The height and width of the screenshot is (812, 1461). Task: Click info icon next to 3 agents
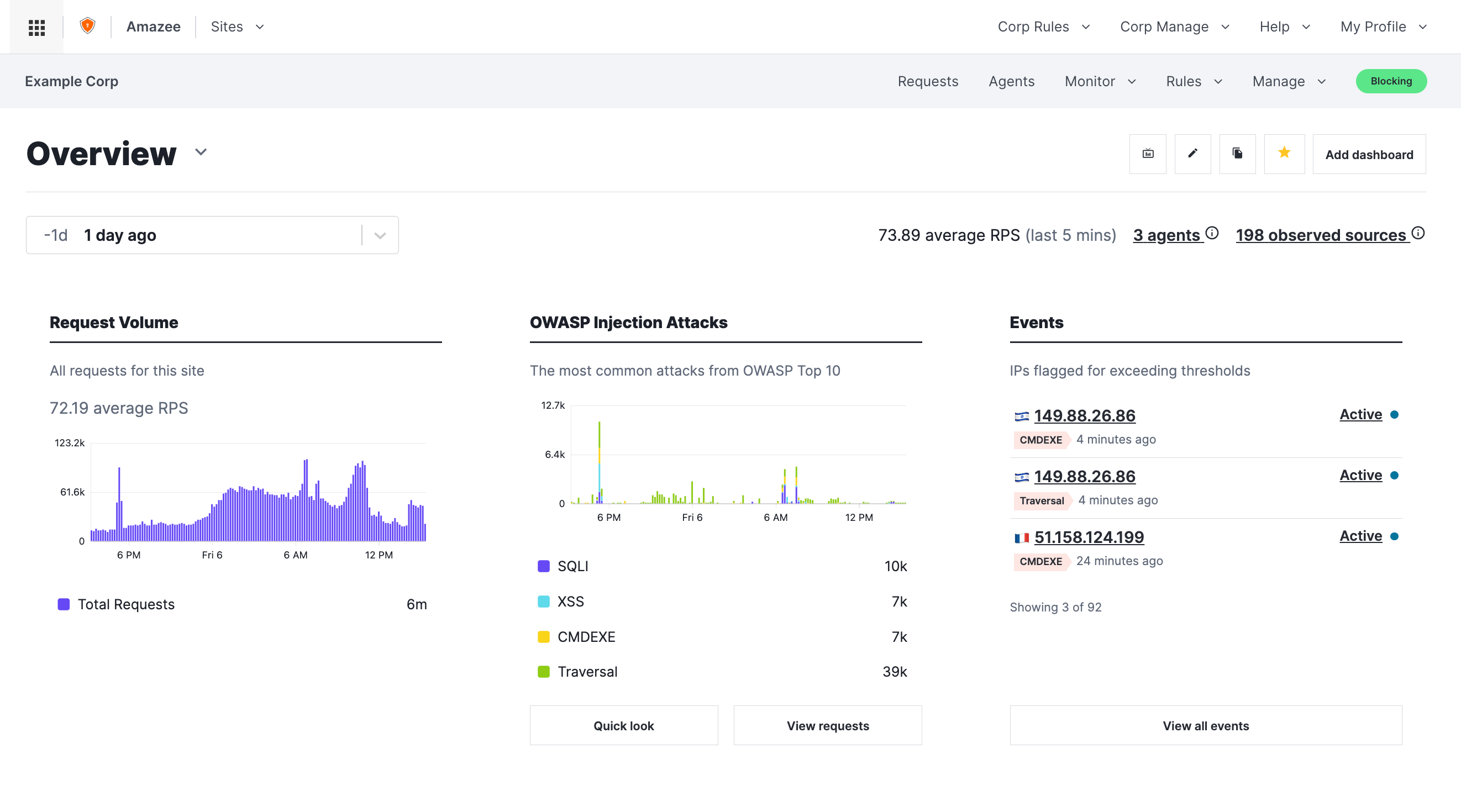(x=1212, y=233)
